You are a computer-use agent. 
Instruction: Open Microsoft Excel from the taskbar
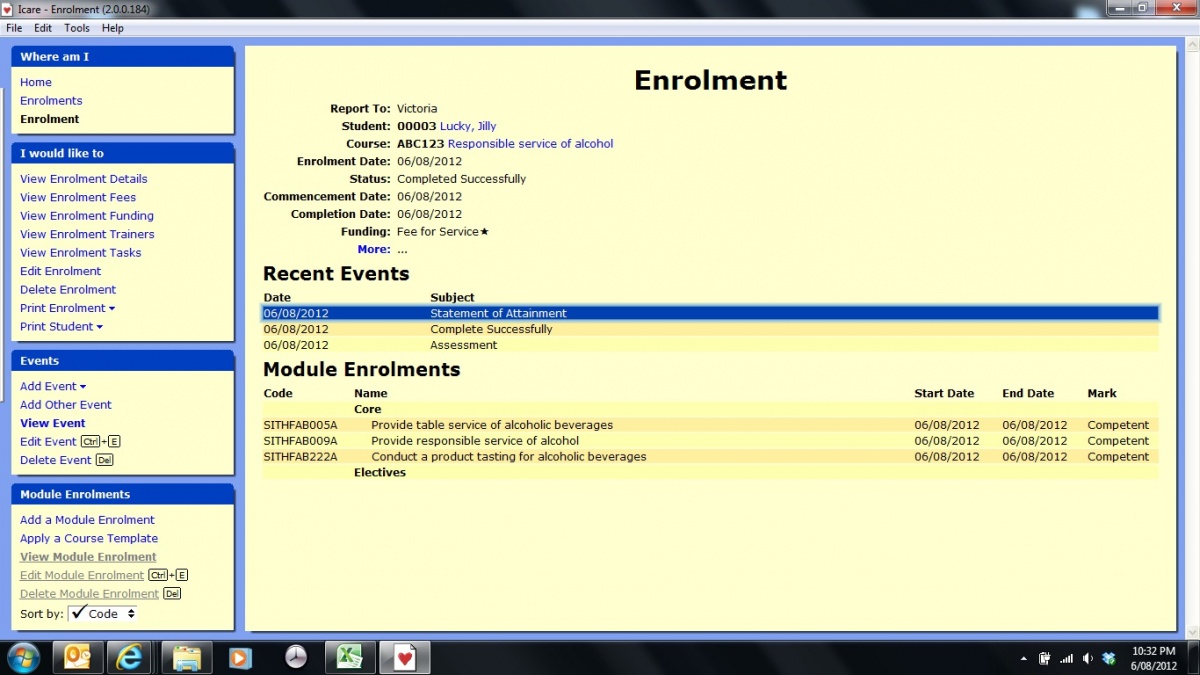349,657
